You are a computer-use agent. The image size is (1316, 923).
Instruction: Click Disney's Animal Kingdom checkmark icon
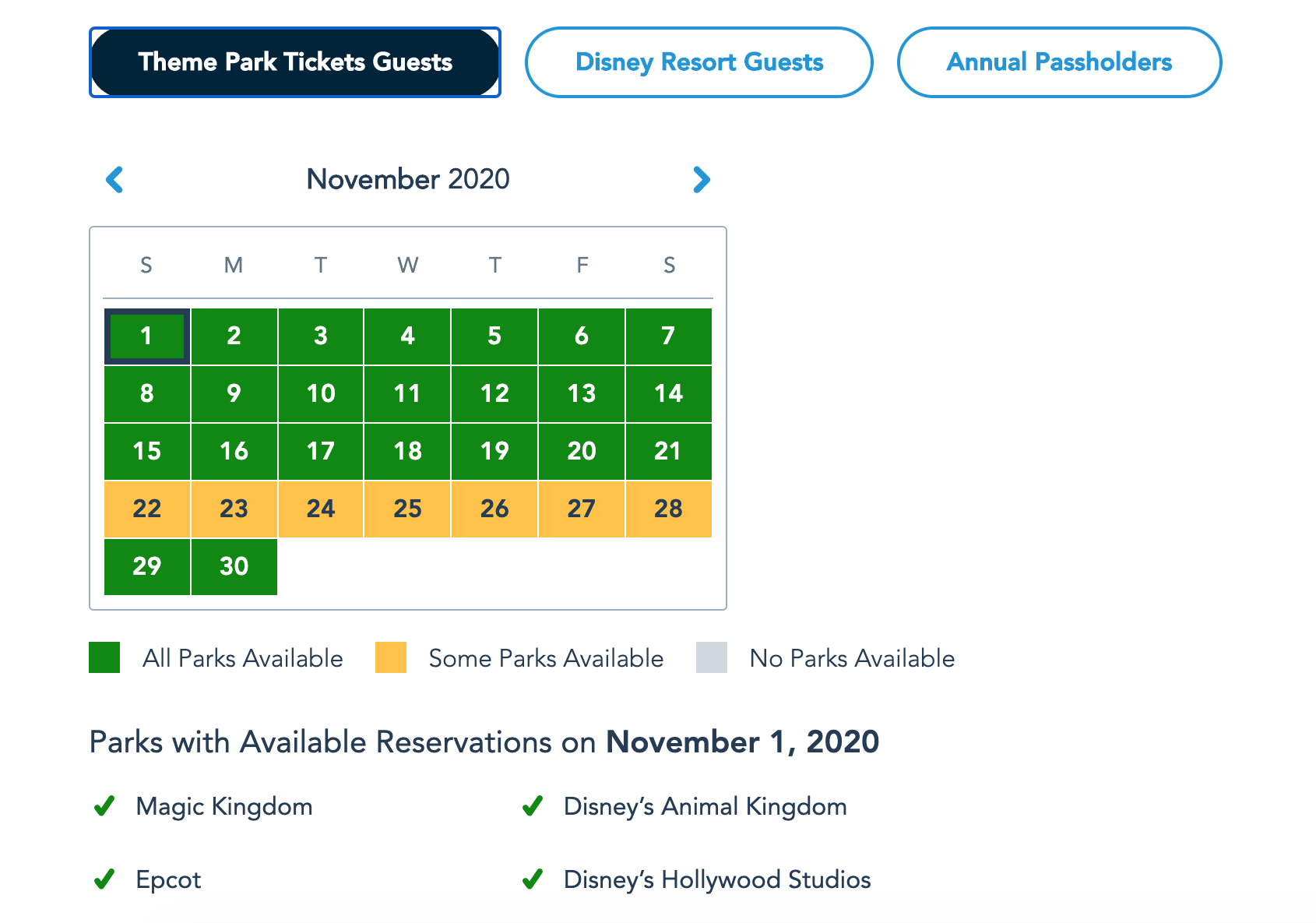(533, 806)
